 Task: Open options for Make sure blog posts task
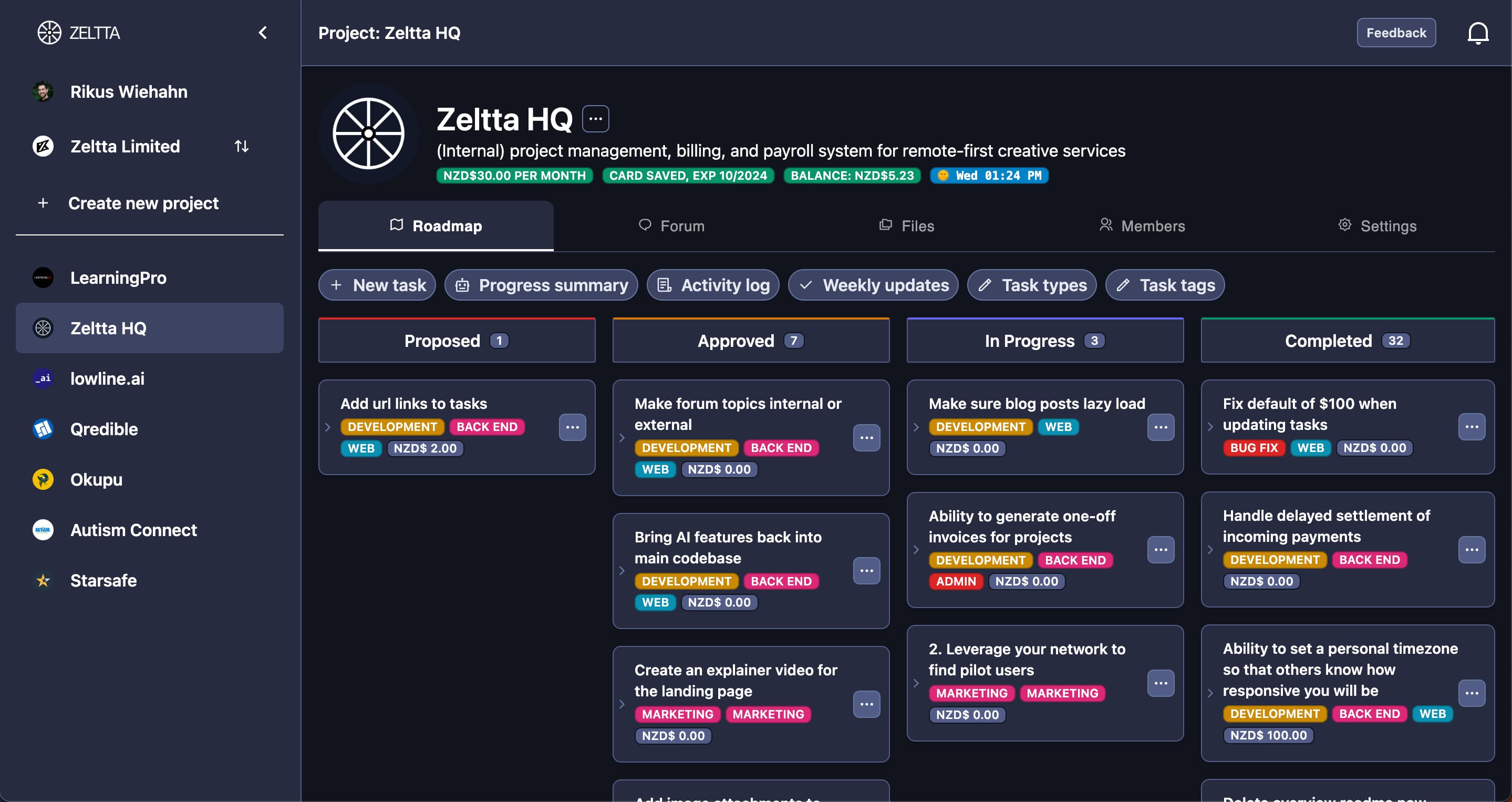click(x=1161, y=427)
